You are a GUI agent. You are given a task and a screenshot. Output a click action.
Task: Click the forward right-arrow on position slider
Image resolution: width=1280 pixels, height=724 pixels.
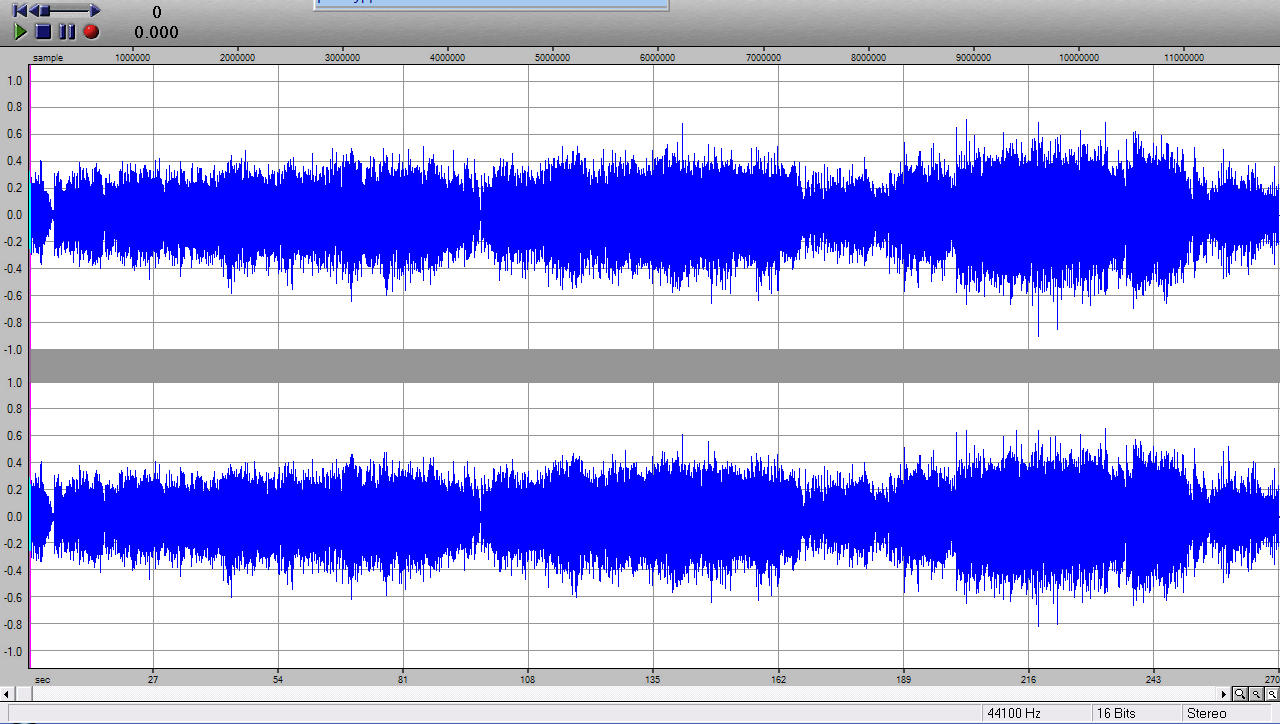pyautogui.click(x=94, y=10)
